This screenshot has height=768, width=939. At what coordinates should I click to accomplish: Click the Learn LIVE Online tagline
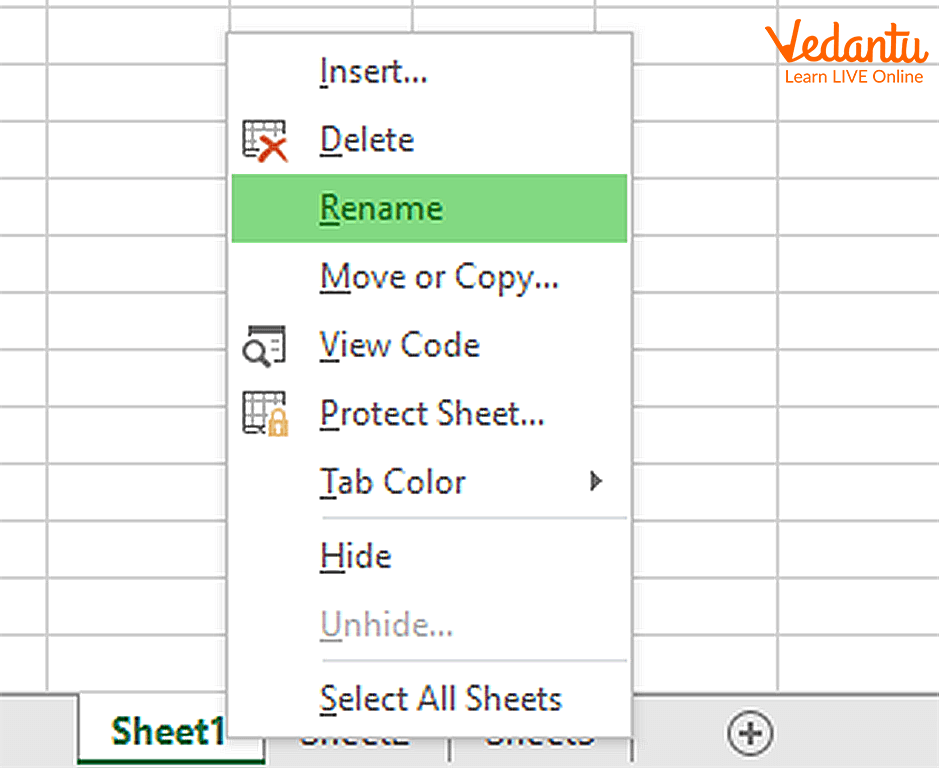click(853, 77)
